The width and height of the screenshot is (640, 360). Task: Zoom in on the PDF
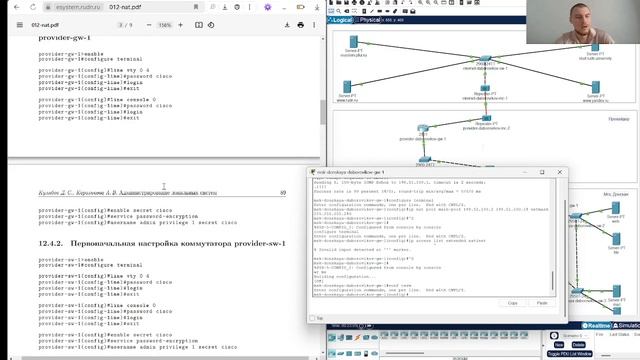tap(180, 25)
